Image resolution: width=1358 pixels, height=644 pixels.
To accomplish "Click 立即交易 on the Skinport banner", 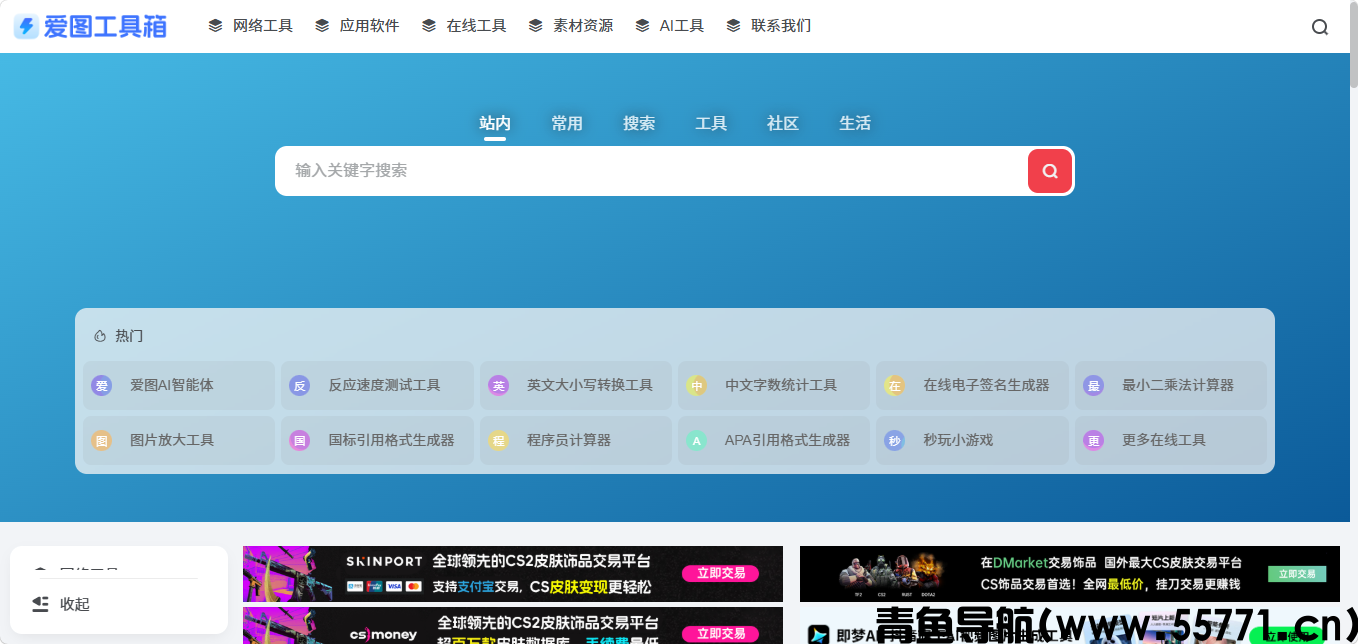I will coord(721,574).
